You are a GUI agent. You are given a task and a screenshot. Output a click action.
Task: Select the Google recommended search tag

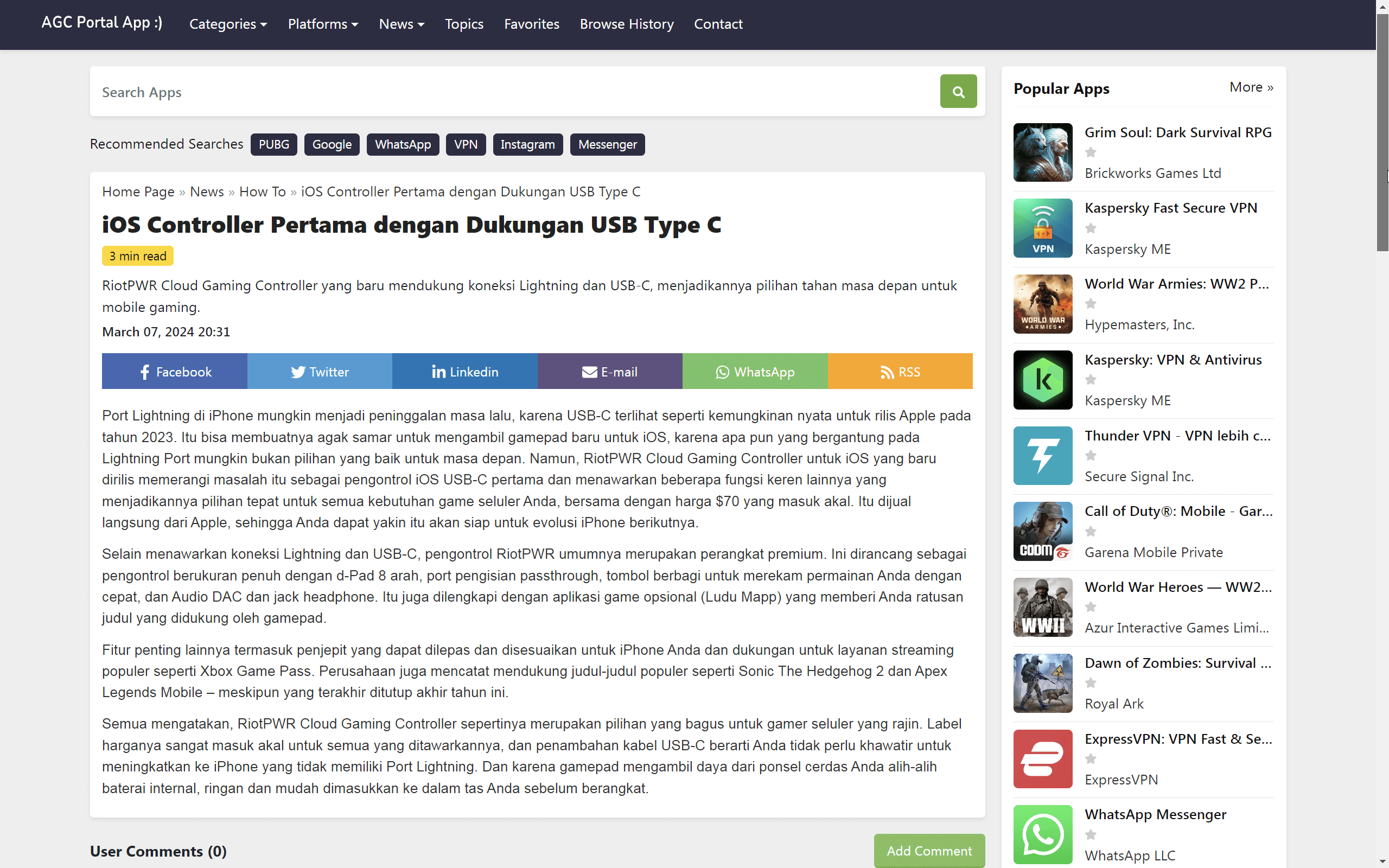332,144
